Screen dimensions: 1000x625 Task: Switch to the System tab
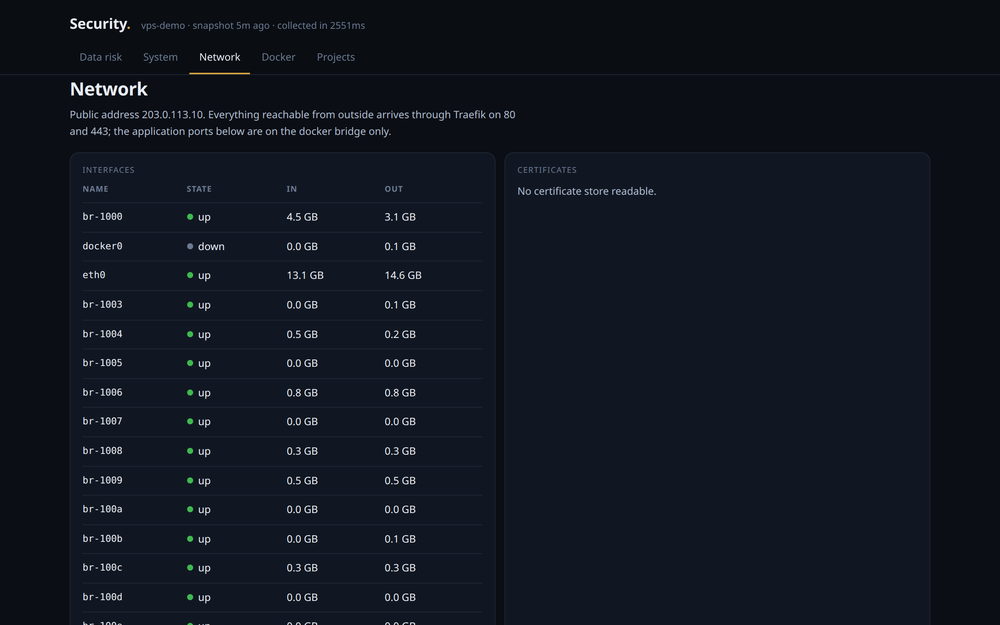tap(160, 57)
